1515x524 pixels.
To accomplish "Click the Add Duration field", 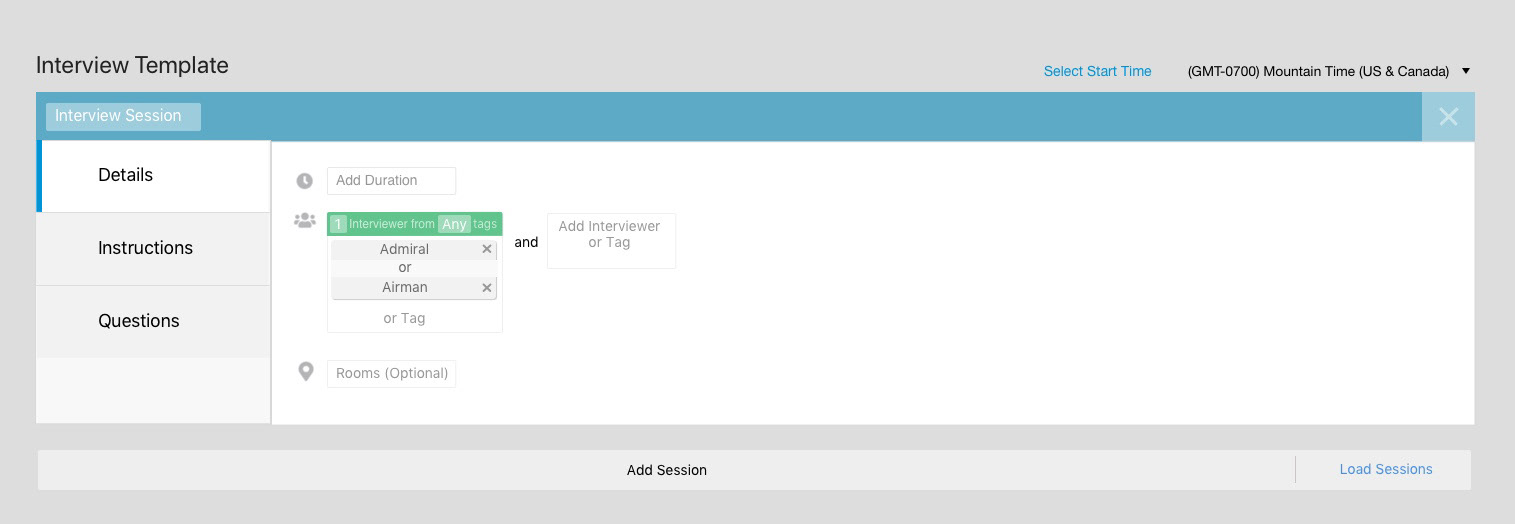I will [x=391, y=181].
